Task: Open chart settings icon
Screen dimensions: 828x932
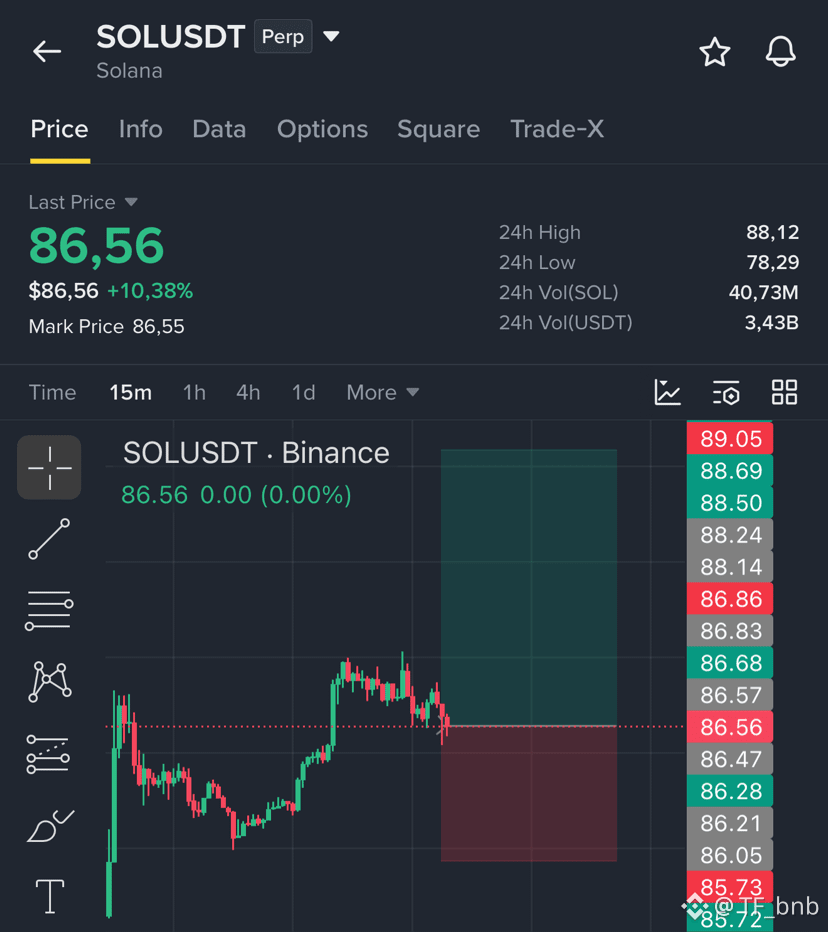Action: pos(726,392)
